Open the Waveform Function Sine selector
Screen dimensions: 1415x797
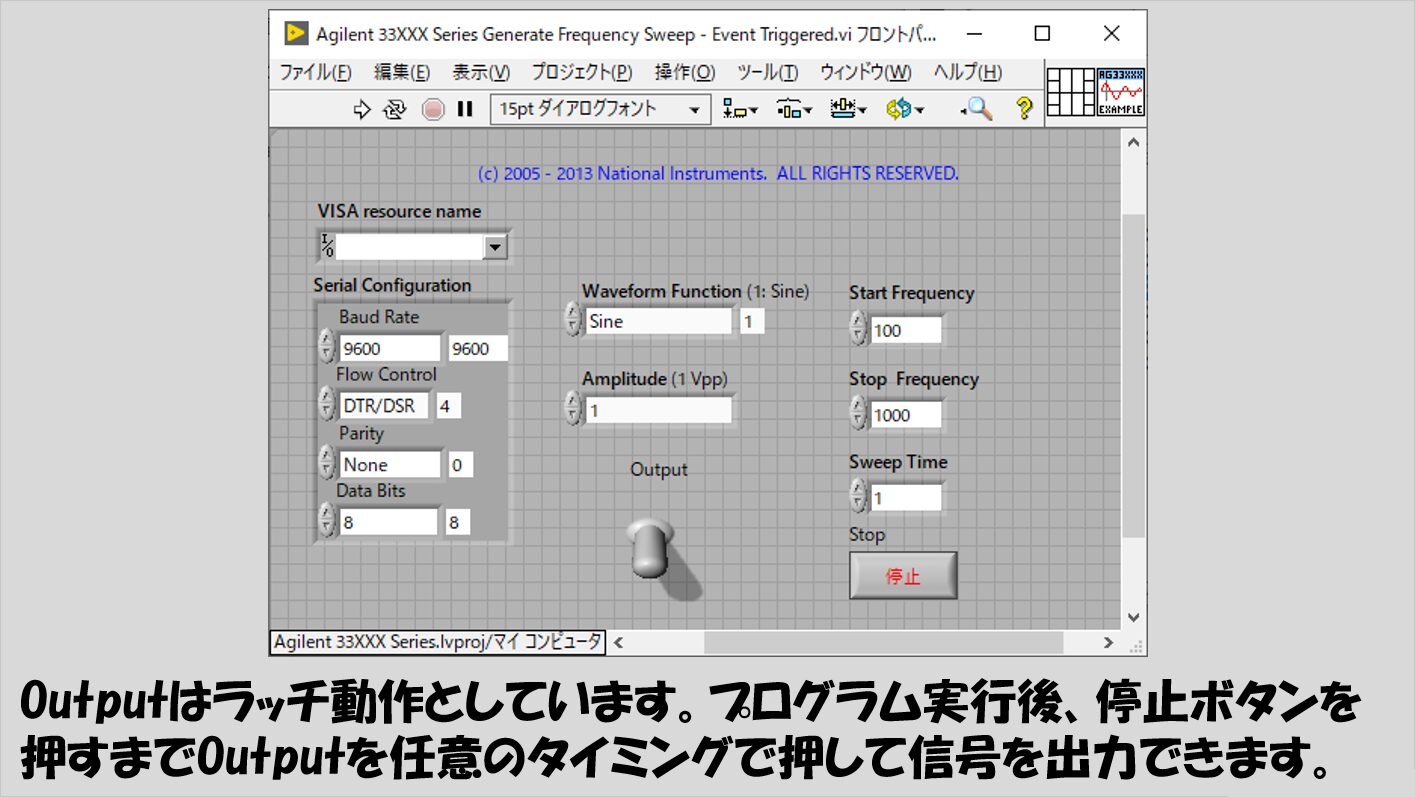click(x=658, y=321)
